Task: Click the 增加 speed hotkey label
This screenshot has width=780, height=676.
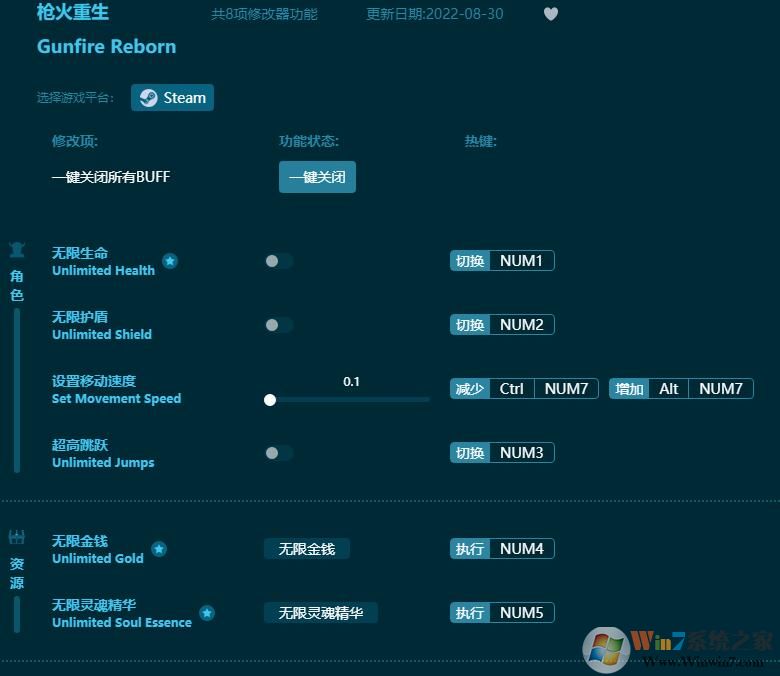Action: pos(629,388)
